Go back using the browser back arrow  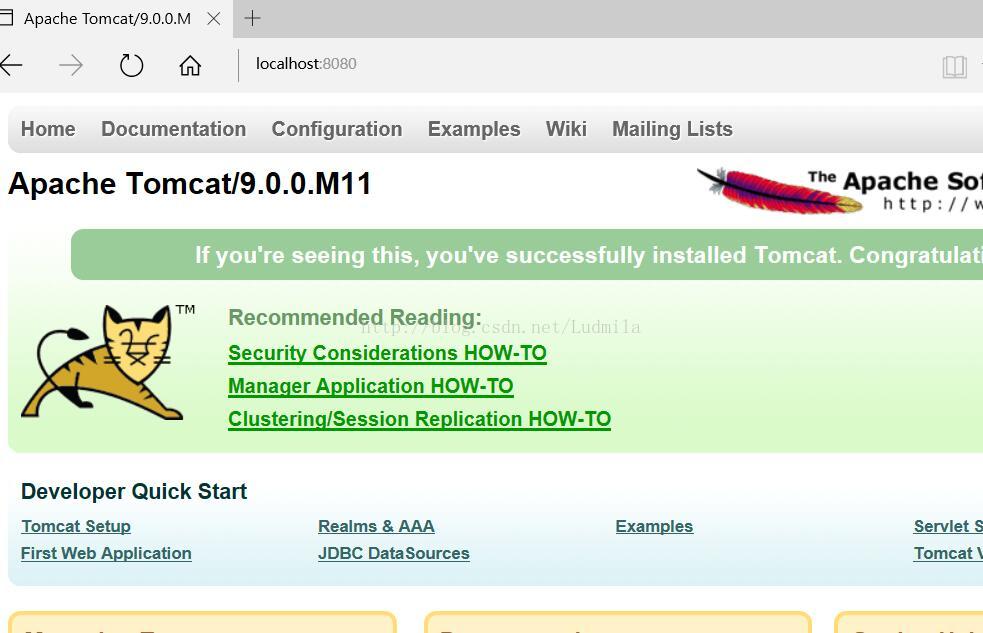11,65
